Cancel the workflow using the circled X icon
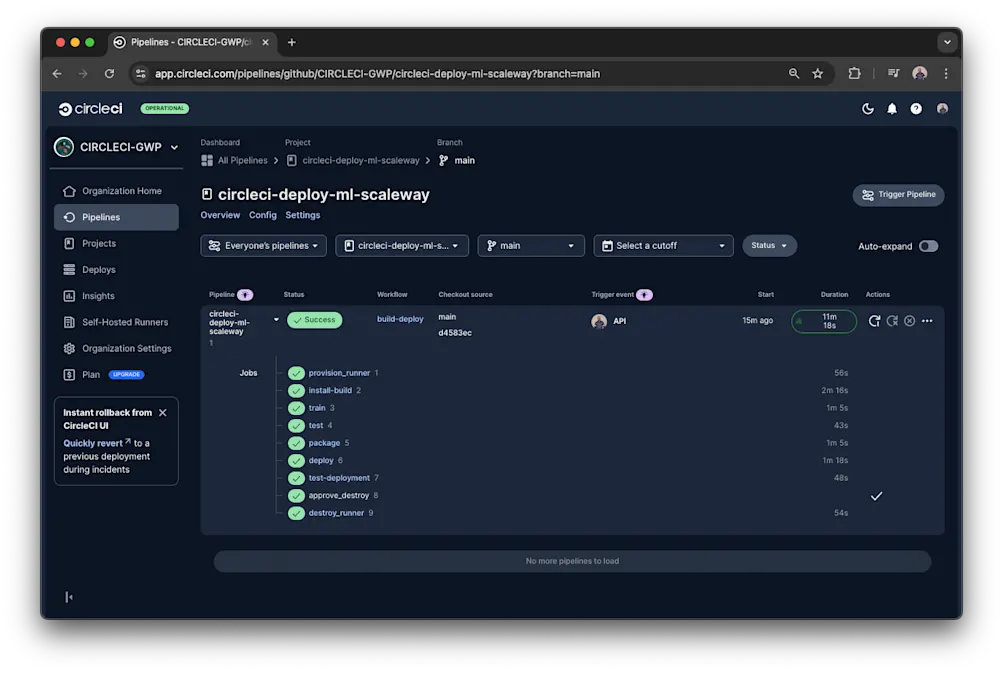This screenshot has width=1003, height=673. point(908,321)
